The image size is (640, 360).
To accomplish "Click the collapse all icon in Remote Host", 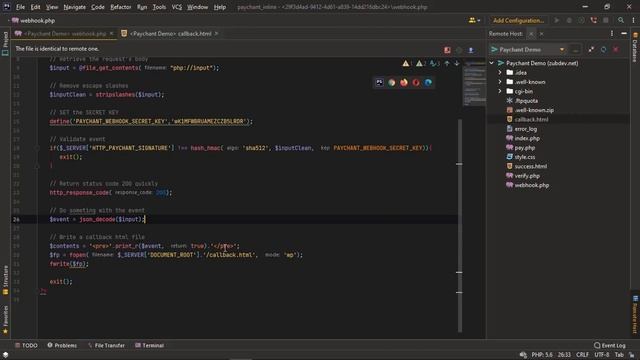I will [x=591, y=49].
